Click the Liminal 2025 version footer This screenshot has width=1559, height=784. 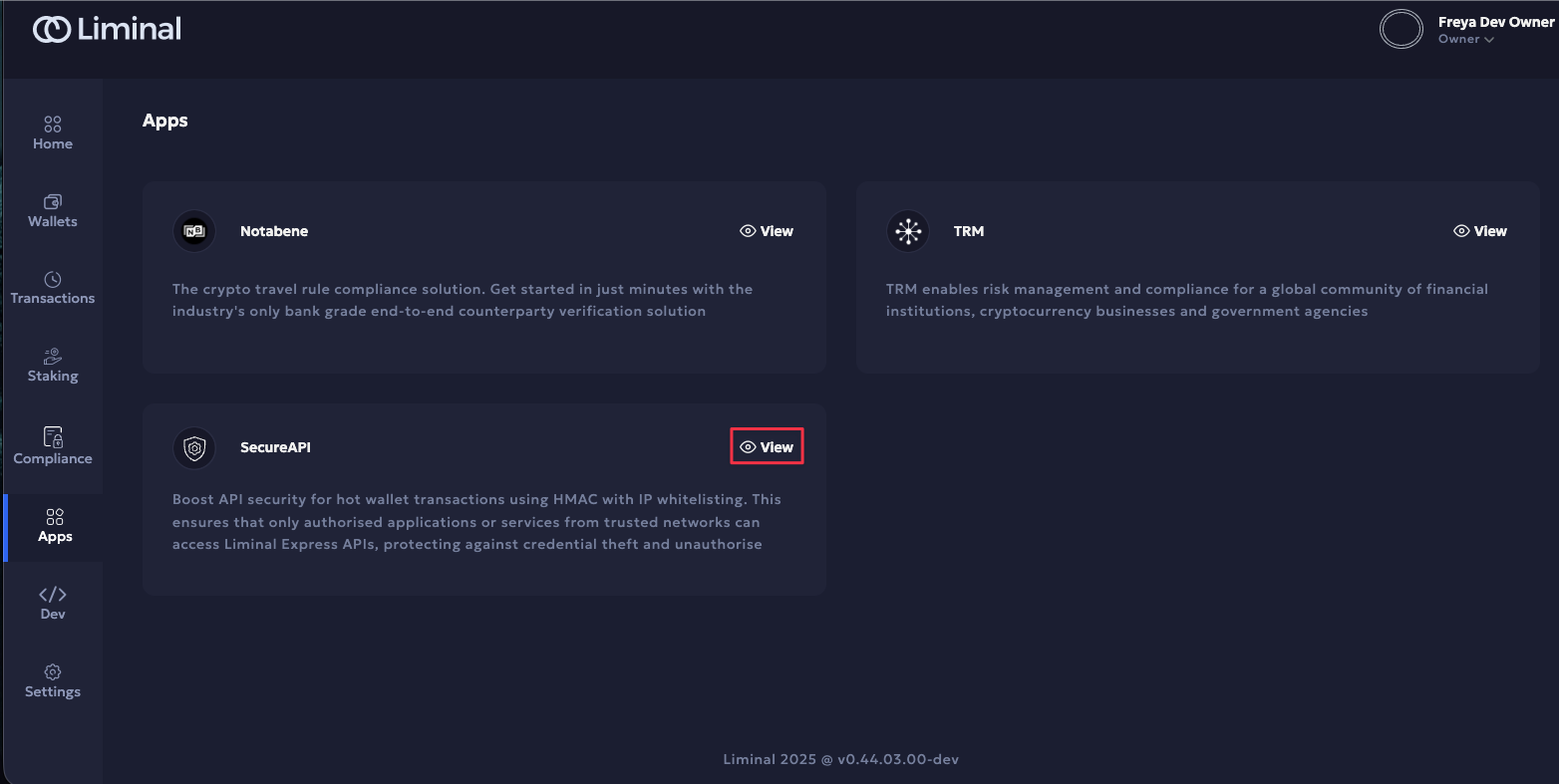coord(841,759)
